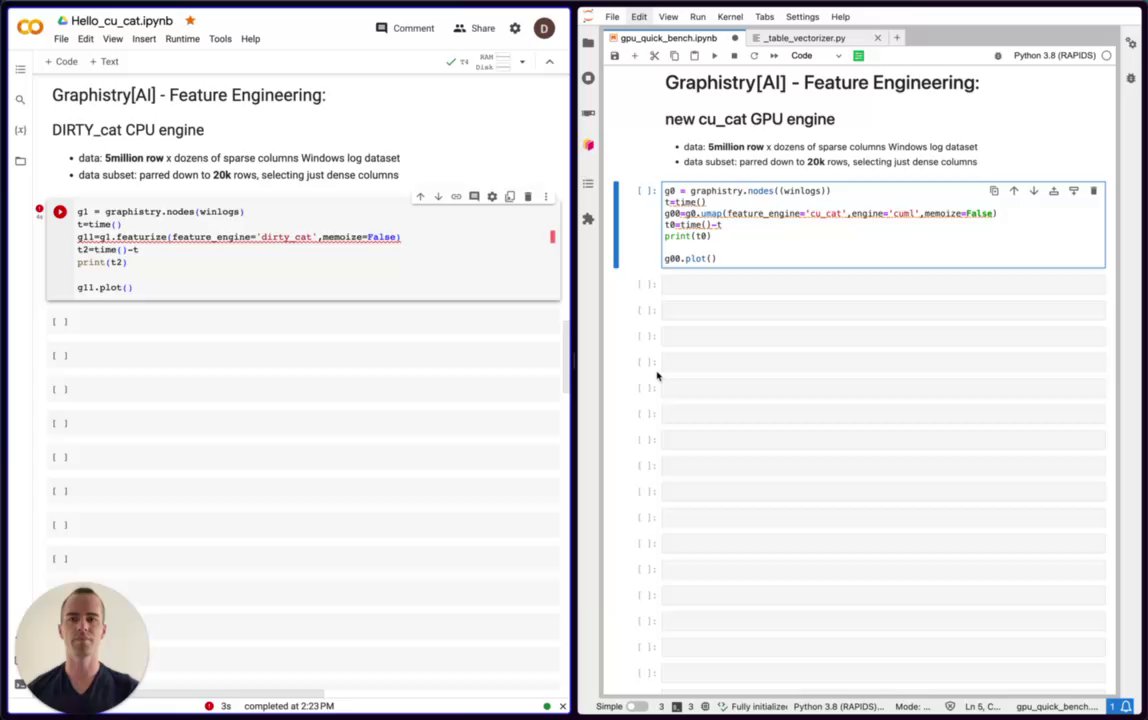The height and width of the screenshot is (720, 1148).
Task: Select Python 3.8 (RAPIDS) kernel name
Action: coord(1054,56)
